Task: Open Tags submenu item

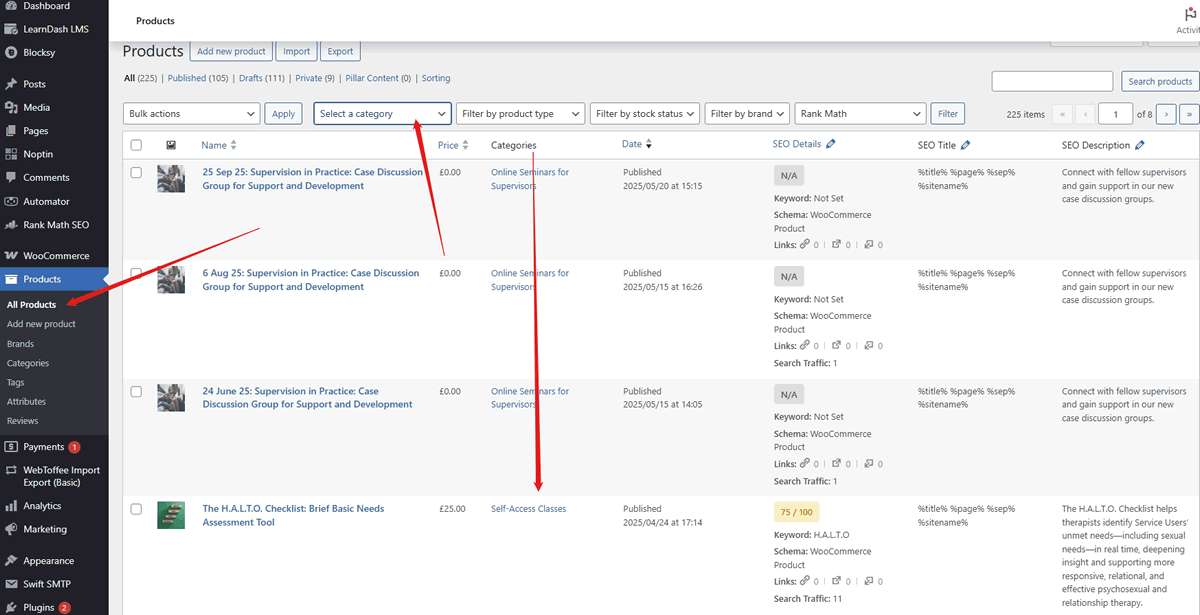Action: tap(15, 382)
